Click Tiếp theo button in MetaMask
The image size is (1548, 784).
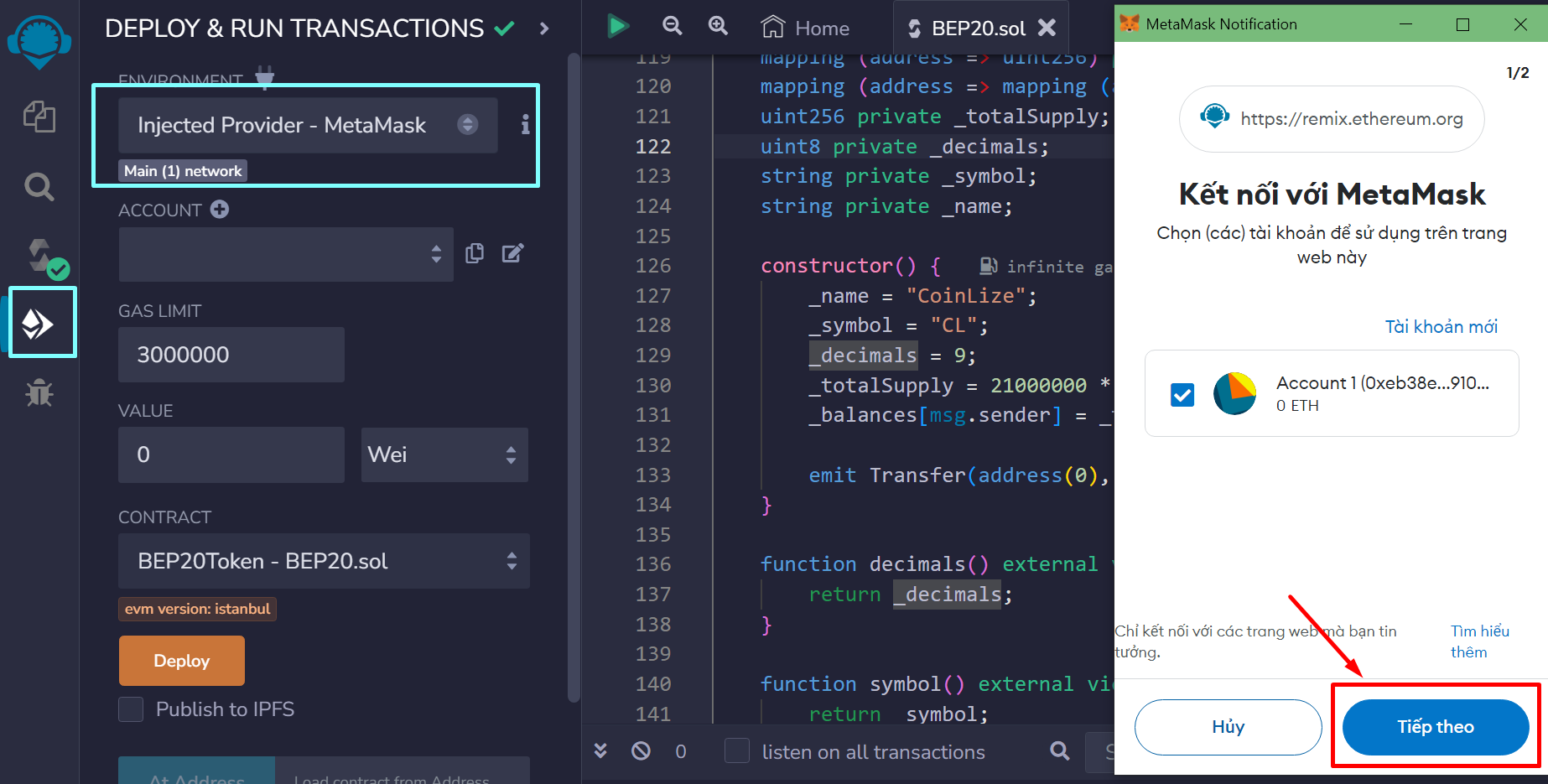[1436, 727]
